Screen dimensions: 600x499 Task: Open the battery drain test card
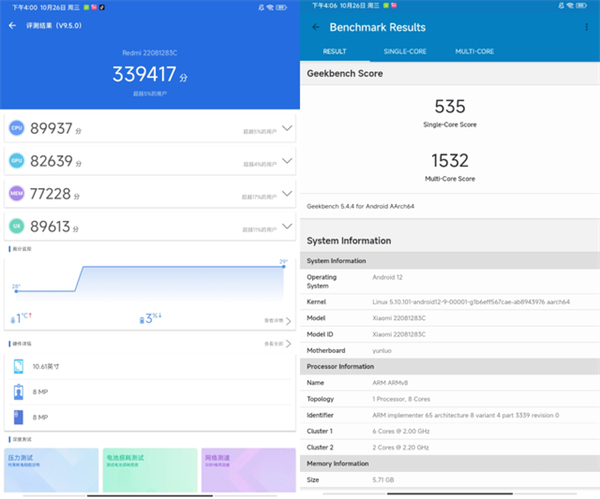click(x=149, y=468)
